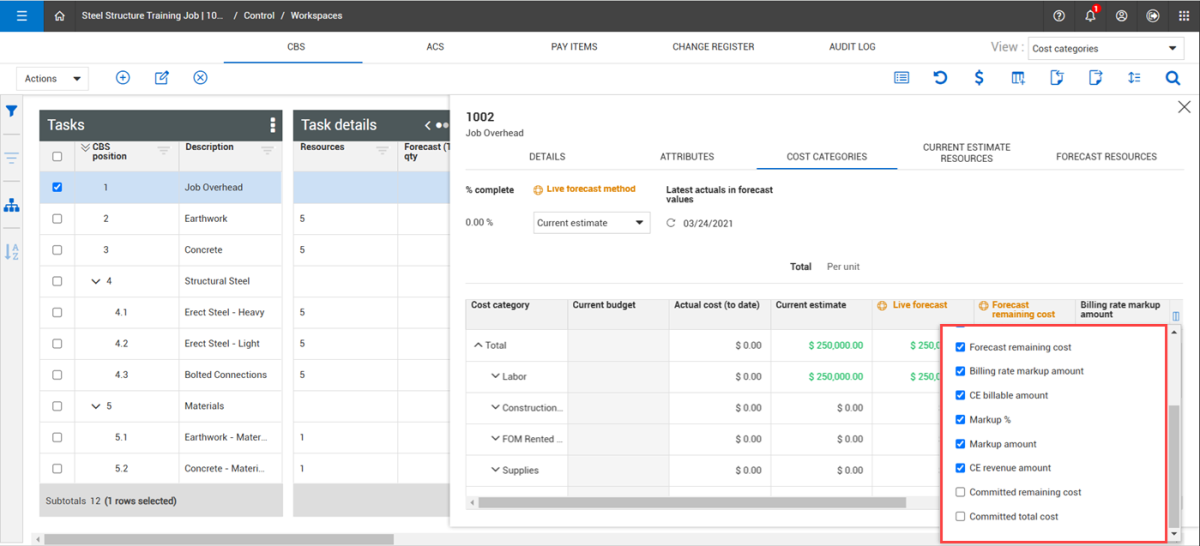Go to the home icon
This screenshot has width=1200, height=546.
60,16
